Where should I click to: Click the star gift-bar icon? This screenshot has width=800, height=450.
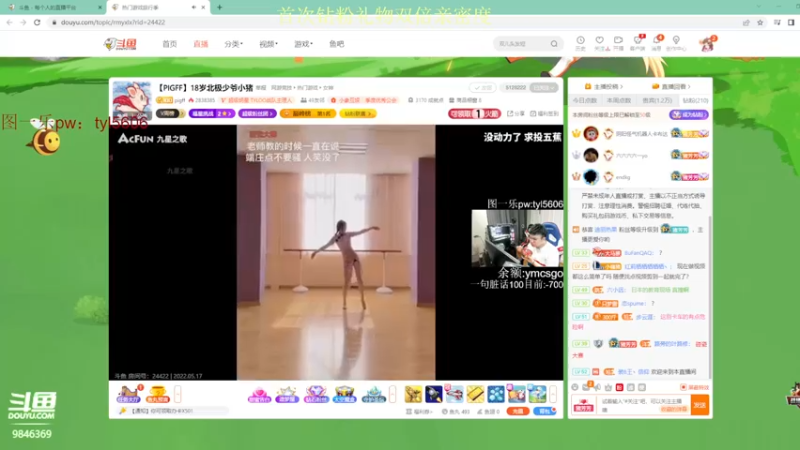287,394
